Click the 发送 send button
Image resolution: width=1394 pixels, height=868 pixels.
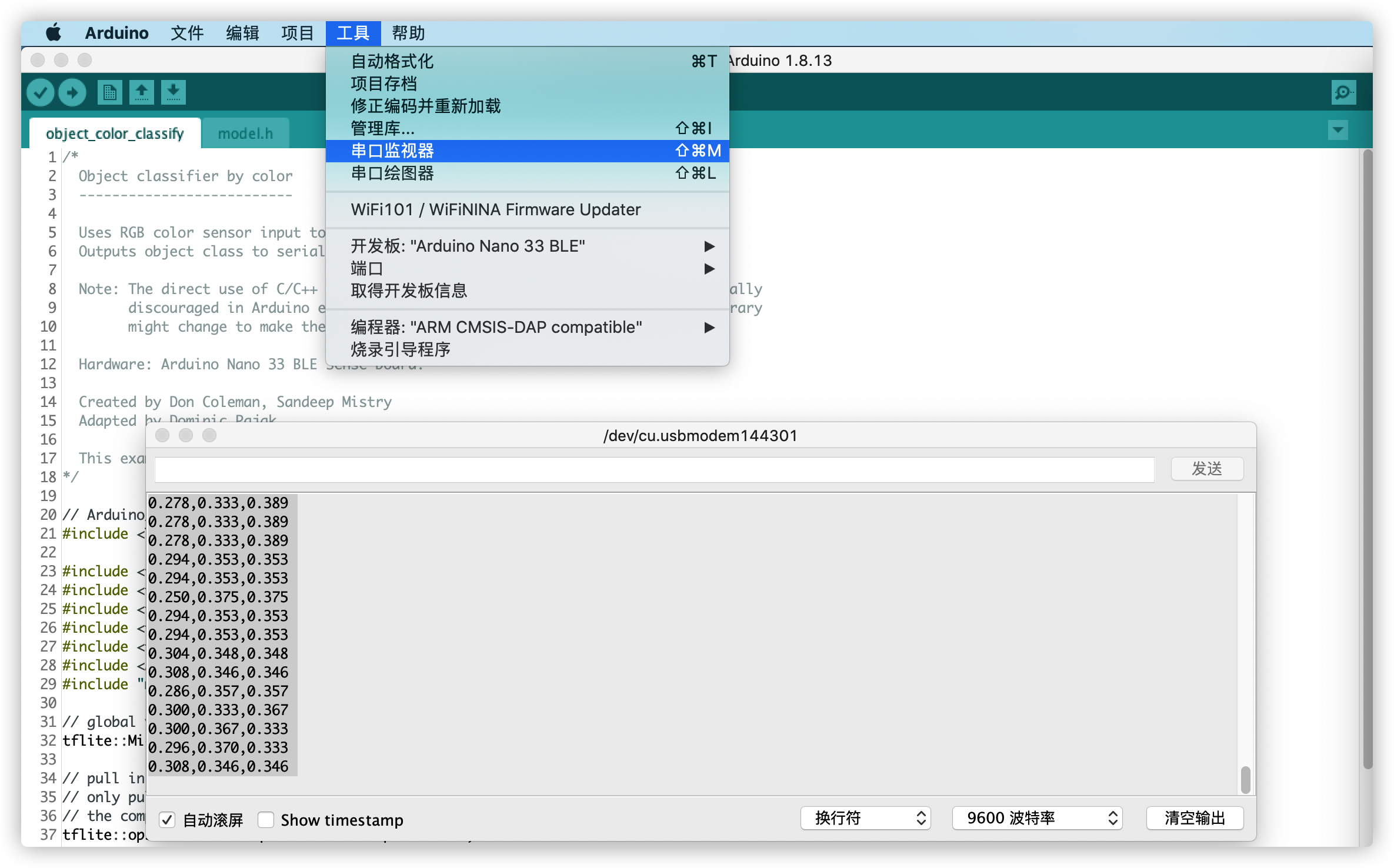(x=1206, y=469)
